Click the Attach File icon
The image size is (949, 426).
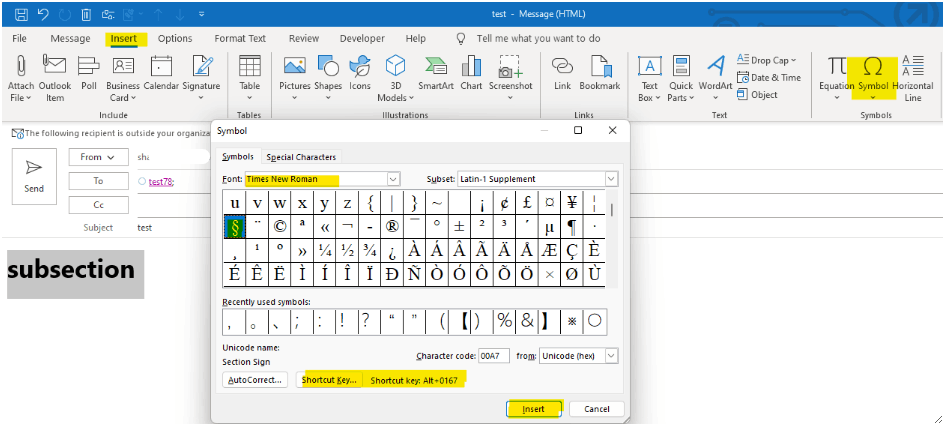[x=20, y=68]
